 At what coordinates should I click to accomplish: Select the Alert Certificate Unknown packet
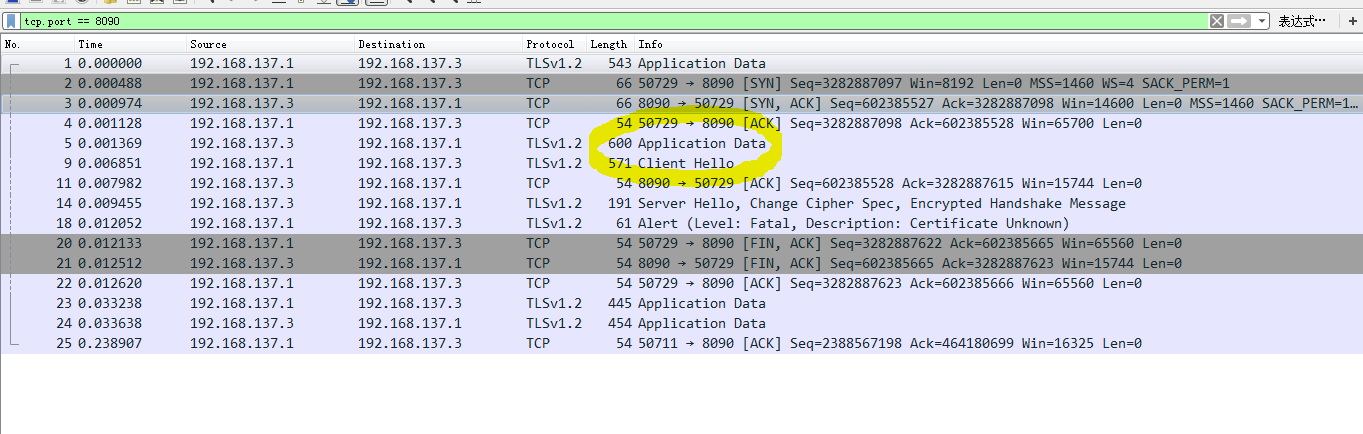click(x=681, y=223)
